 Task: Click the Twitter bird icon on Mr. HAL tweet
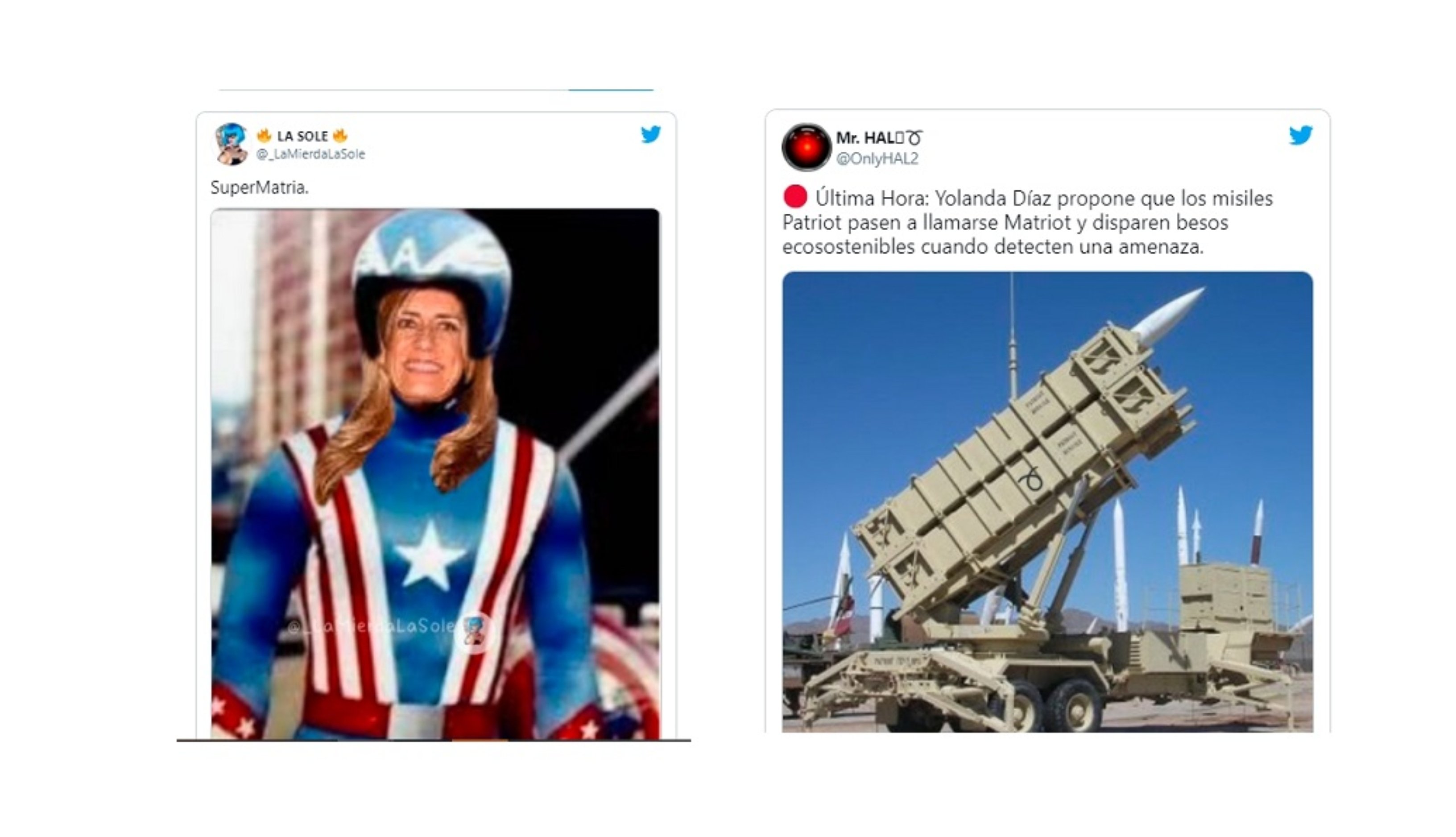(1300, 136)
